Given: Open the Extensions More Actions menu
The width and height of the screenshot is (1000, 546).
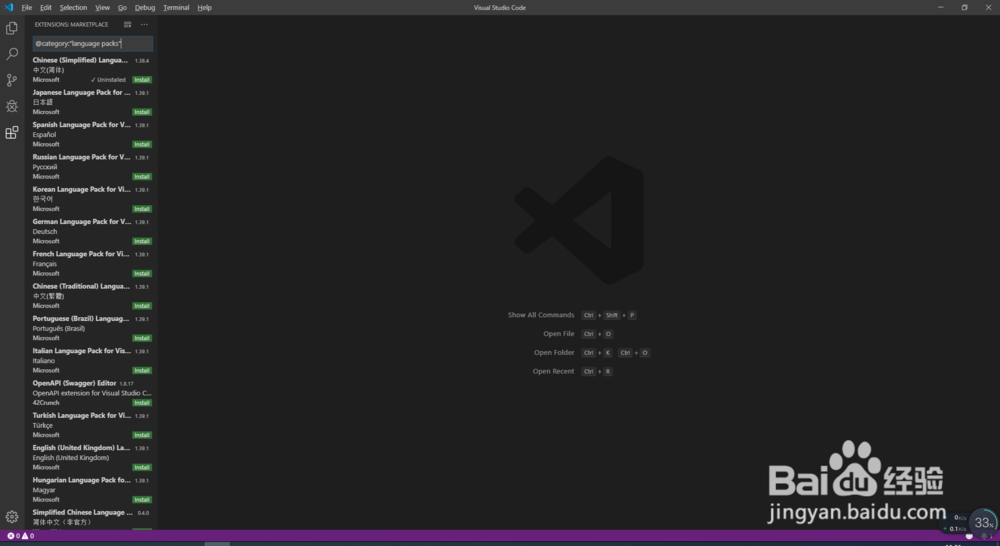Looking at the screenshot, I should 144,24.
